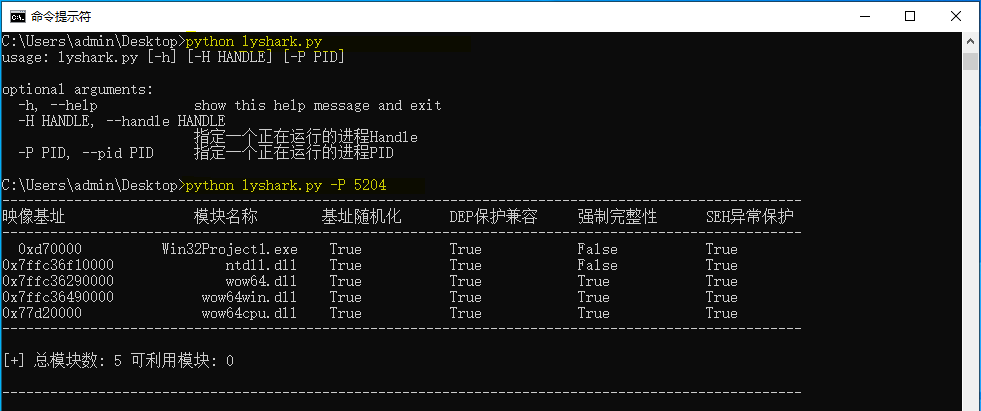Click the ntdll.dll module entry
The width and height of the screenshot is (981, 411).
261,265
